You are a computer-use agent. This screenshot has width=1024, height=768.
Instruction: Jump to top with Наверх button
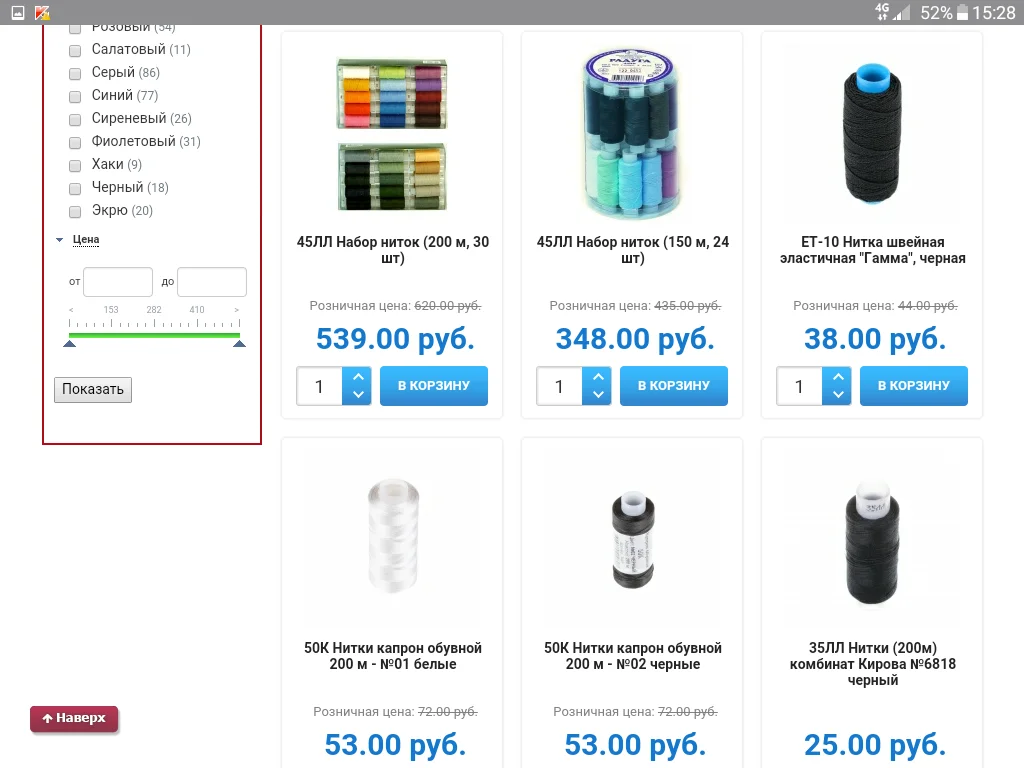(x=74, y=719)
